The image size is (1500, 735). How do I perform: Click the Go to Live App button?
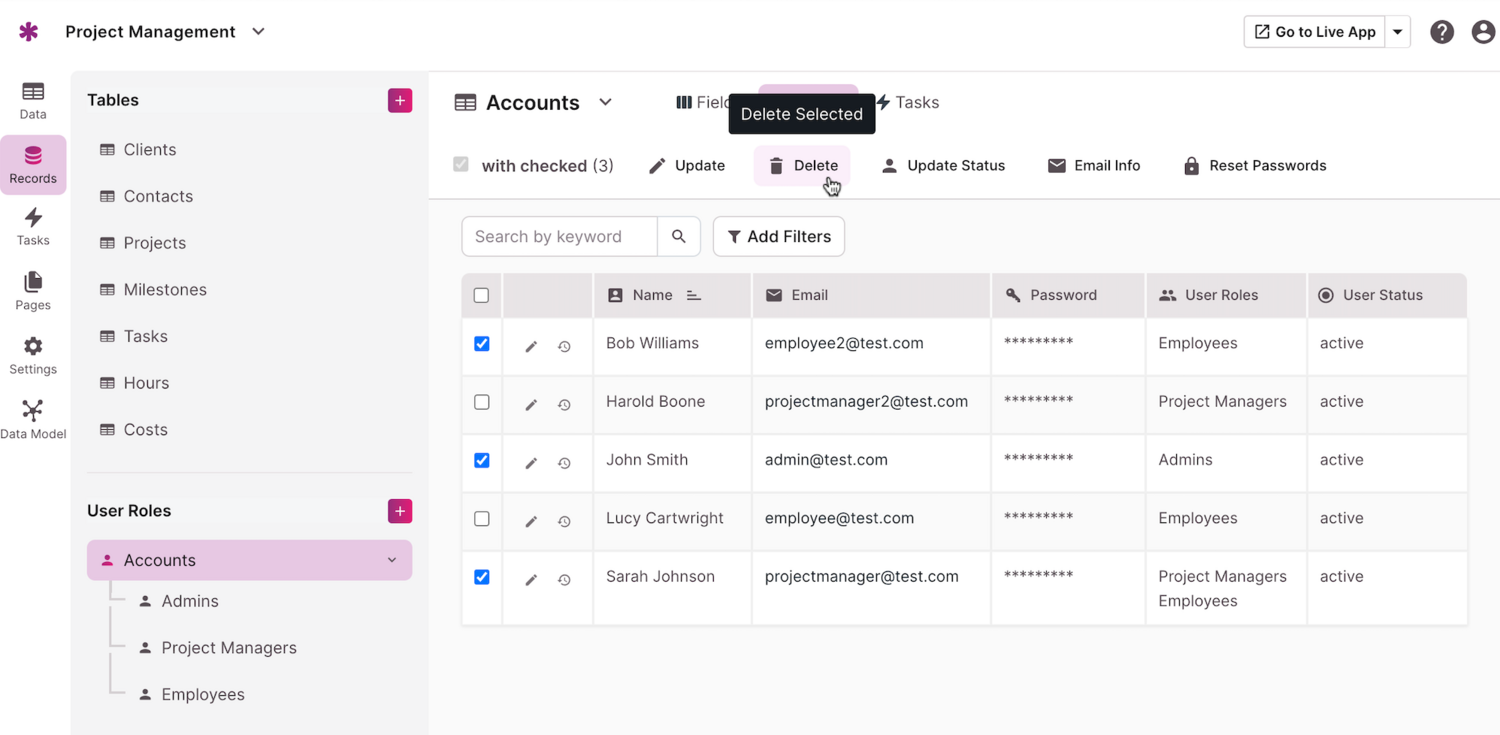tap(1313, 31)
